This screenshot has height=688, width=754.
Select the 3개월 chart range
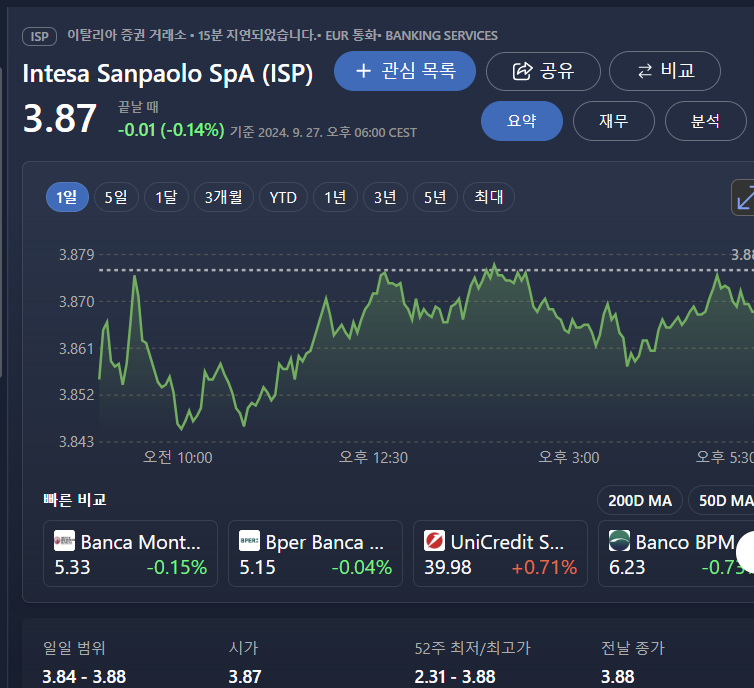click(224, 197)
